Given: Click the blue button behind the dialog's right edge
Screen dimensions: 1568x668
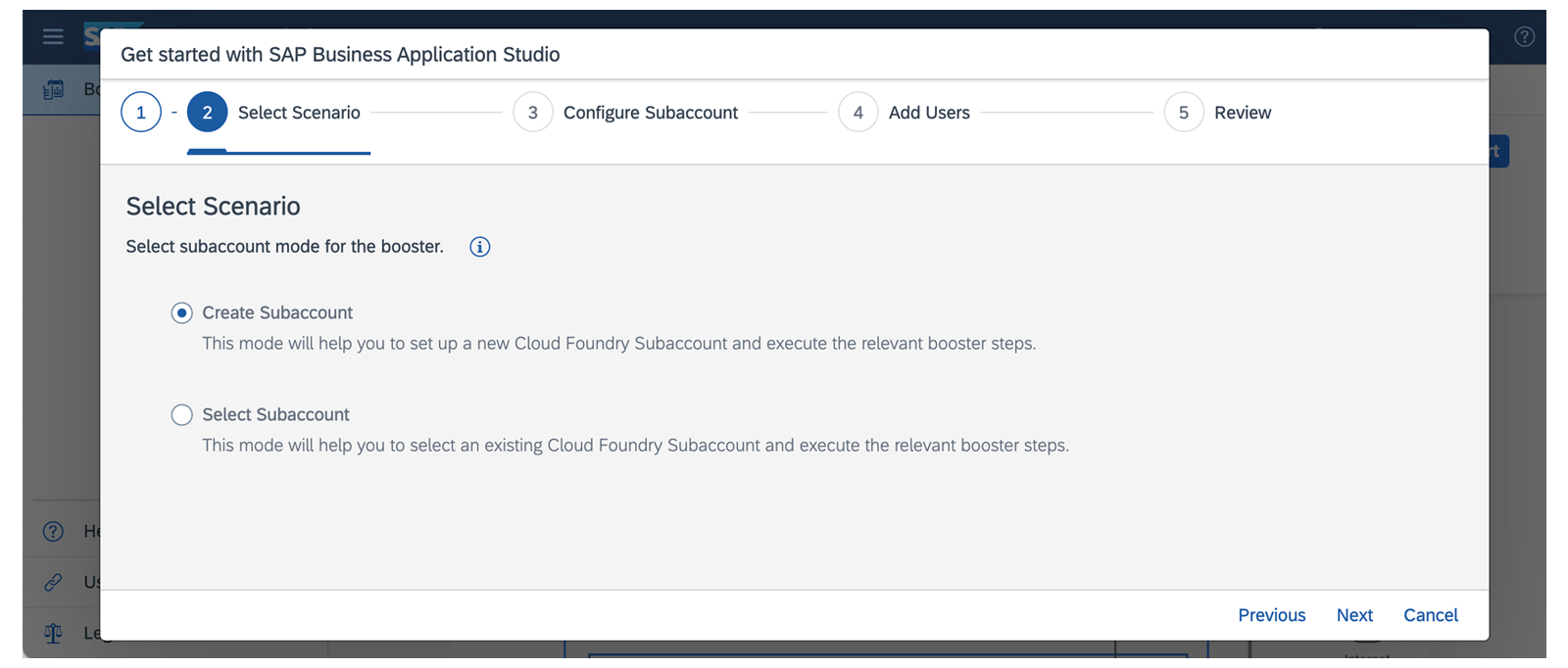Looking at the screenshot, I should coord(1499,151).
